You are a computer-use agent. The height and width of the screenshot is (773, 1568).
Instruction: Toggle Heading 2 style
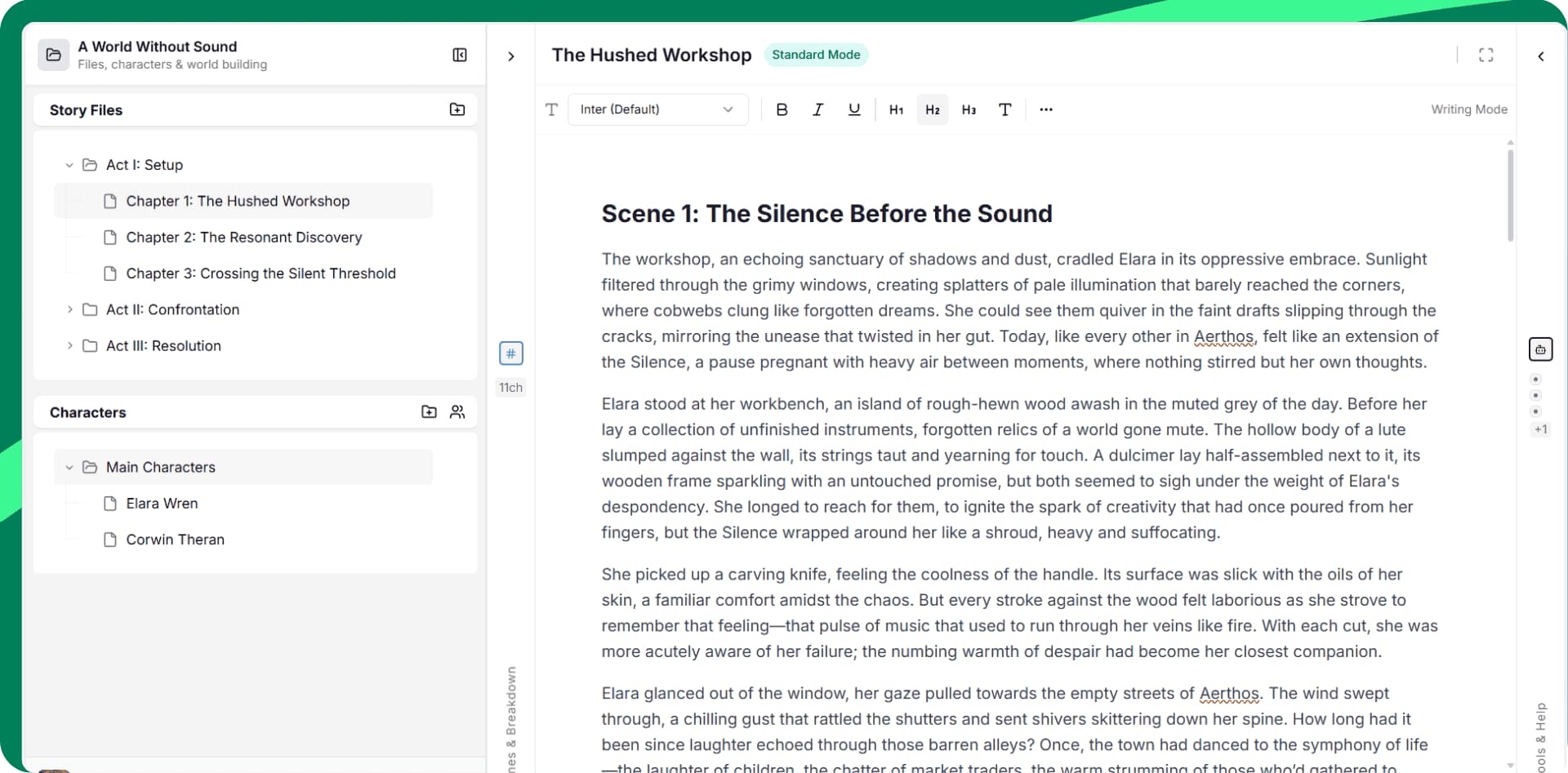933,109
